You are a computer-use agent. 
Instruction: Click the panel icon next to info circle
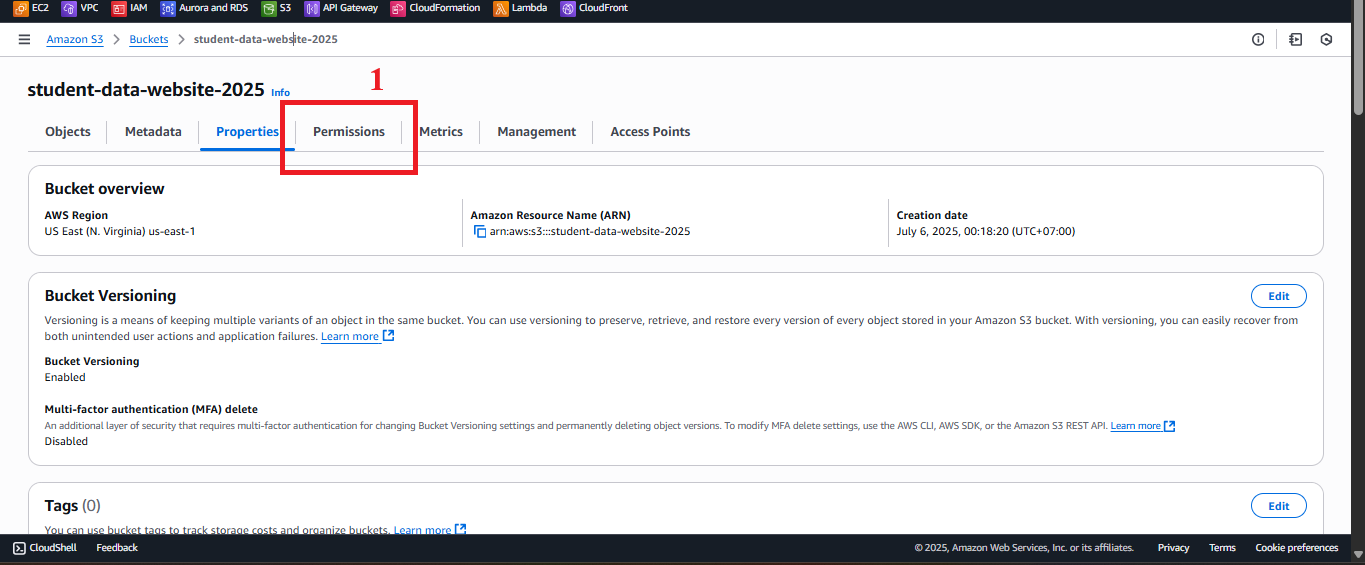1295,39
